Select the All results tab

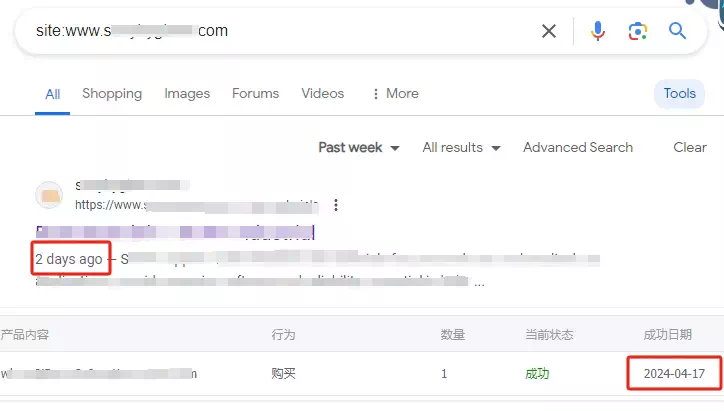(53, 94)
